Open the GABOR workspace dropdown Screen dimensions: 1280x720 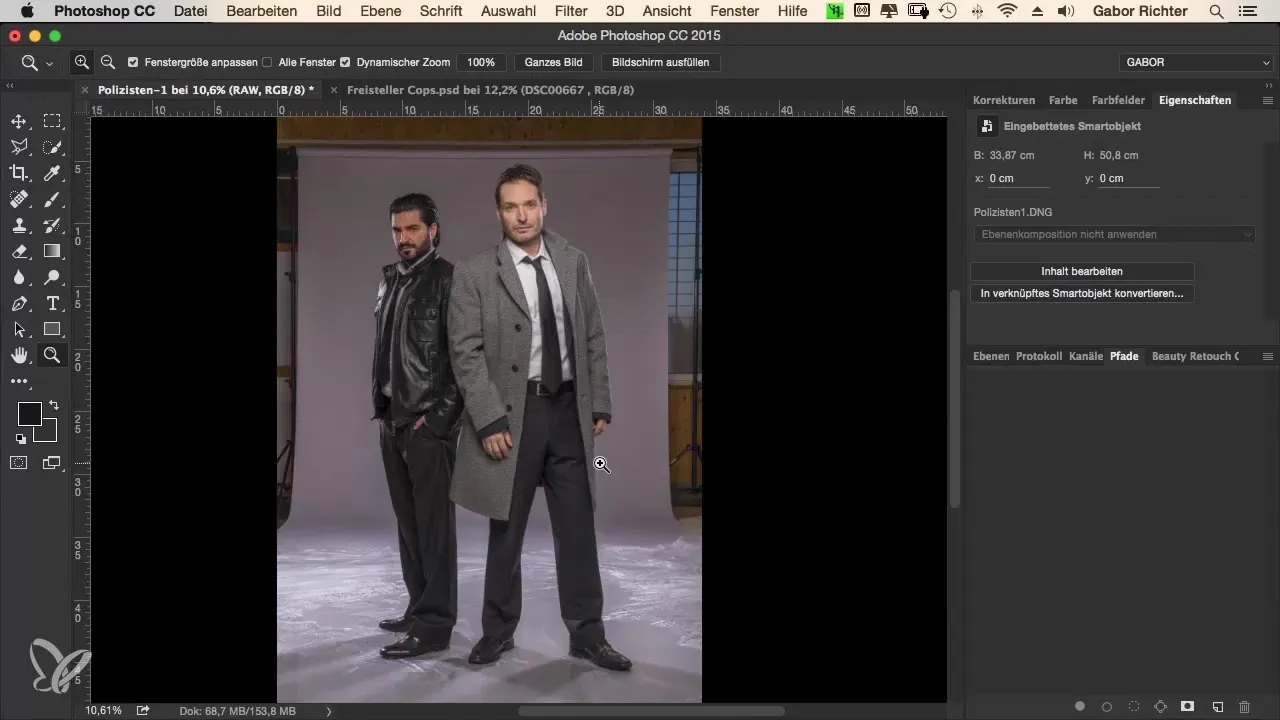(1195, 62)
